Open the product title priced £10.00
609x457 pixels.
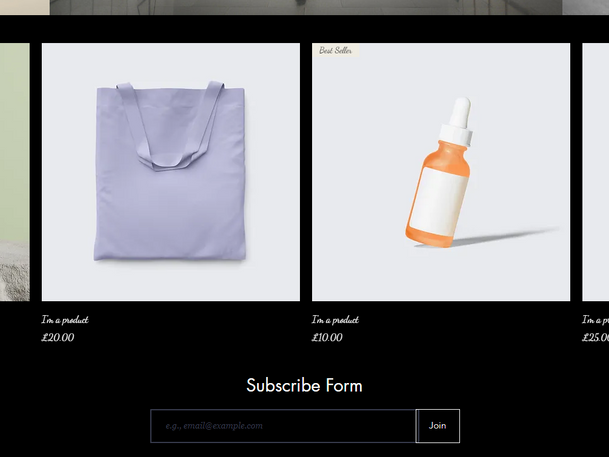(335, 320)
